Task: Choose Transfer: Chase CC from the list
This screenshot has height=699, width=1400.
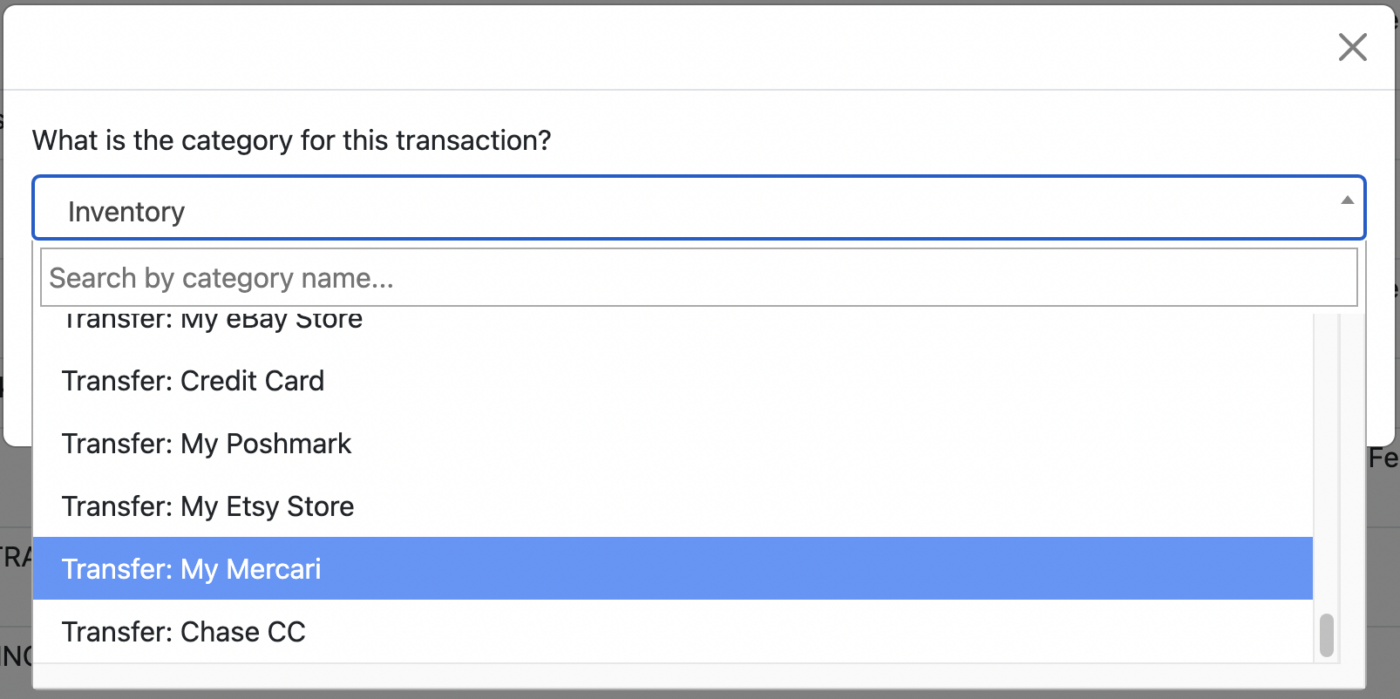Action: (x=184, y=631)
